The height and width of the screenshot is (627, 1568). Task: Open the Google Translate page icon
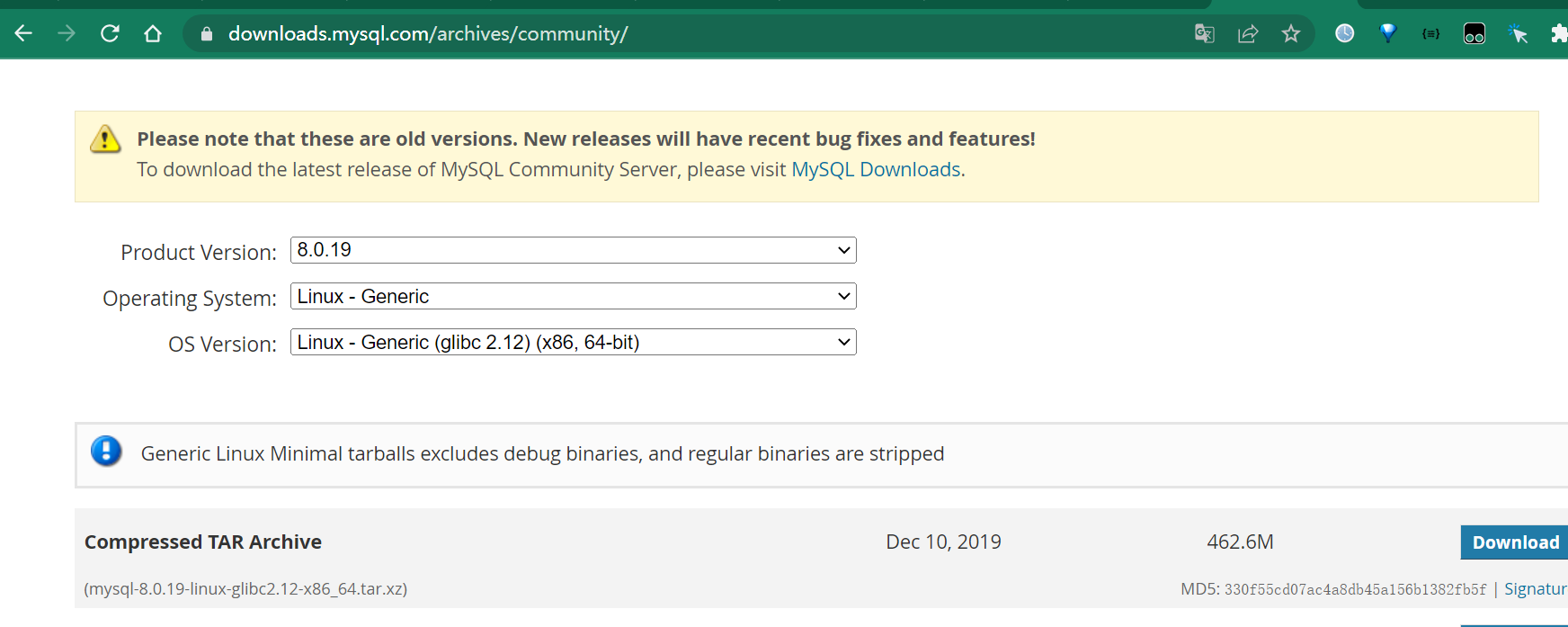point(1204,34)
